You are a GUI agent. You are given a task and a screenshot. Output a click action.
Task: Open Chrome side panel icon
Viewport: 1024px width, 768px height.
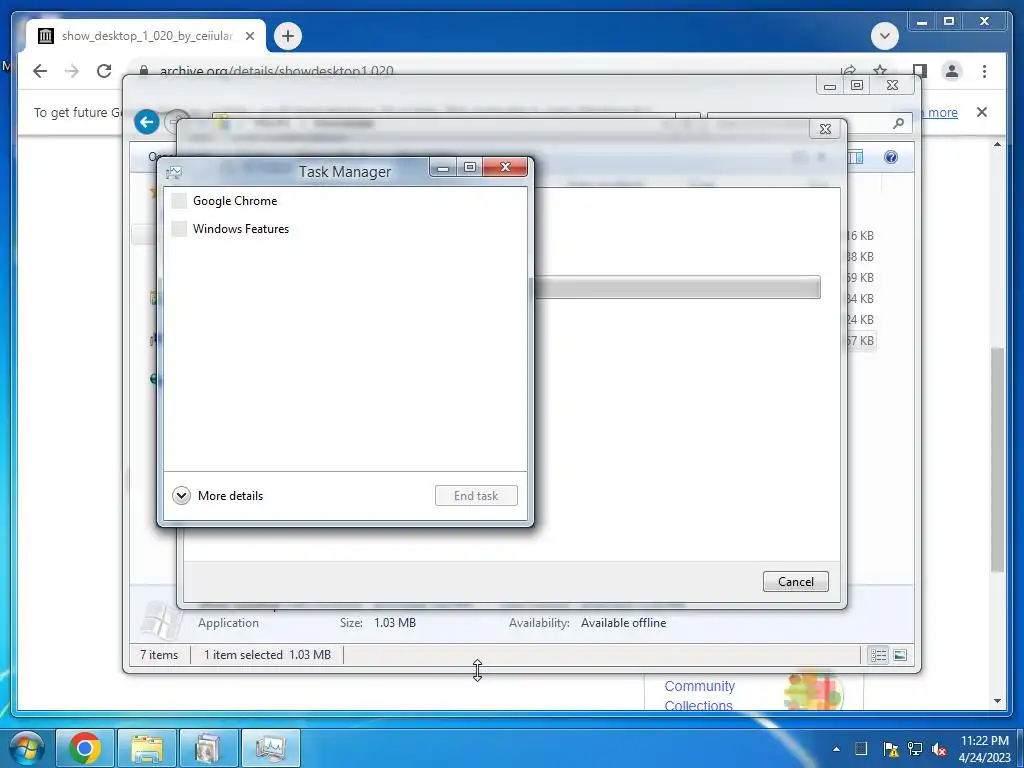coord(920,71)
